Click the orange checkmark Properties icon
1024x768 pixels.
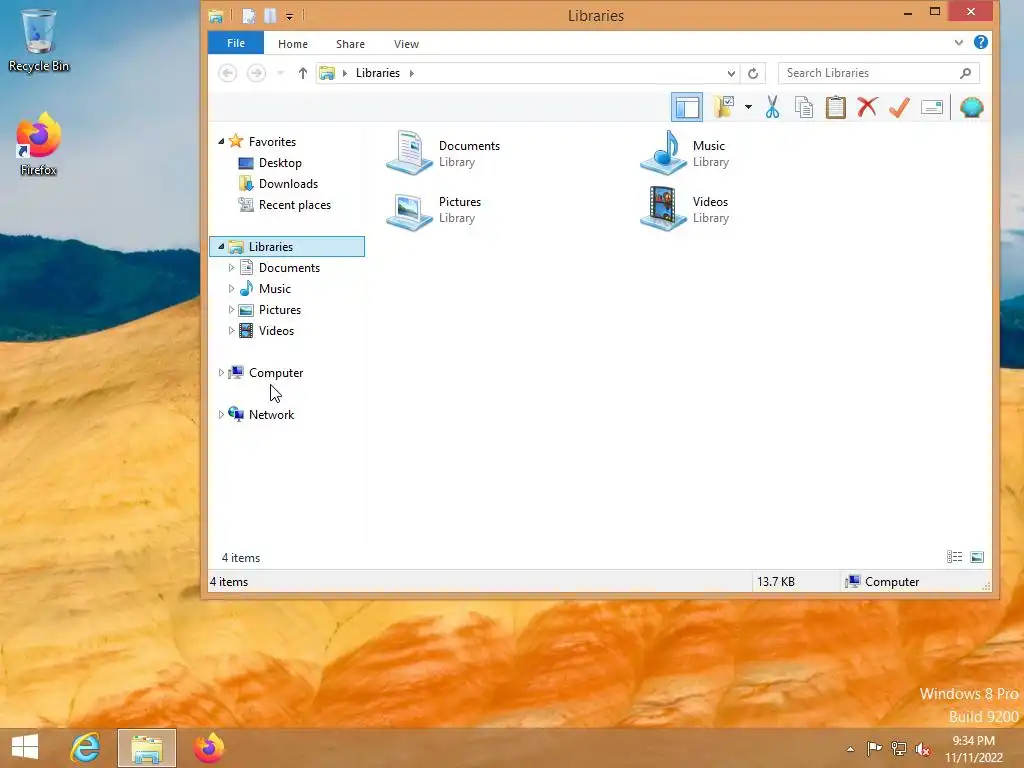click(899, 107)
